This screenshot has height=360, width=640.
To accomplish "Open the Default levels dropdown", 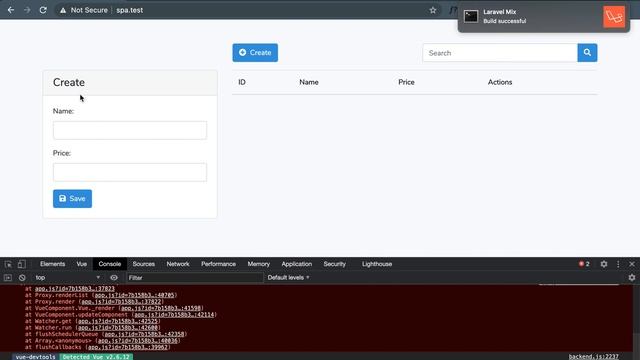I will click(x=289, y=278).
